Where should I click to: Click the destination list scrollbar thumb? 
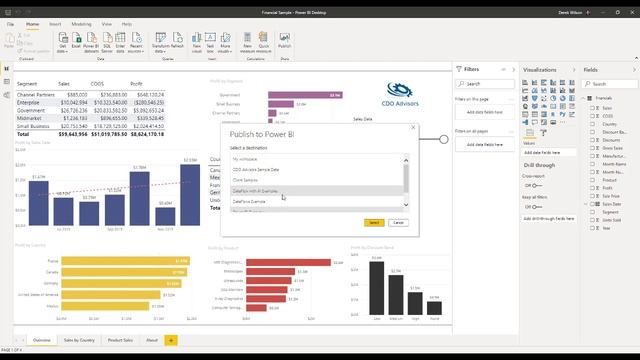click(406, 178)
